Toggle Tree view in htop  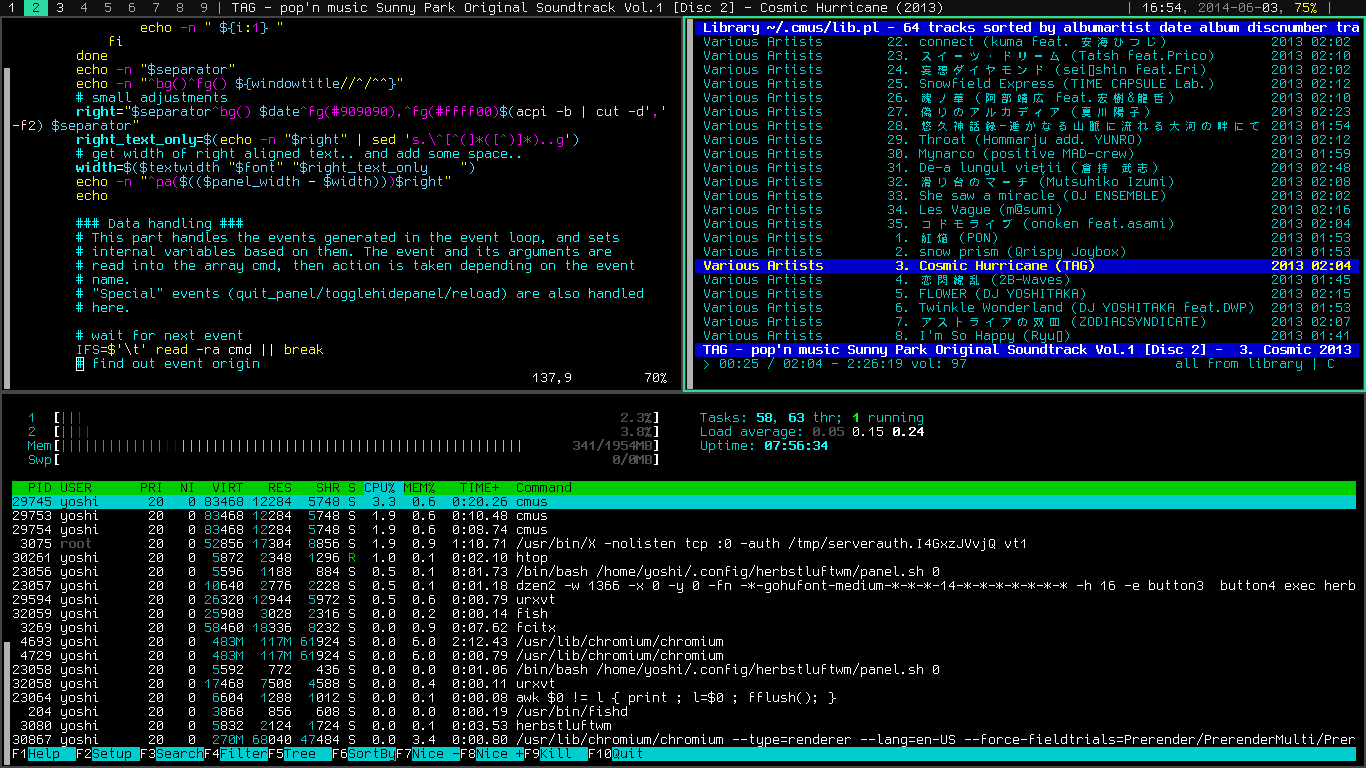coord(300,754)
